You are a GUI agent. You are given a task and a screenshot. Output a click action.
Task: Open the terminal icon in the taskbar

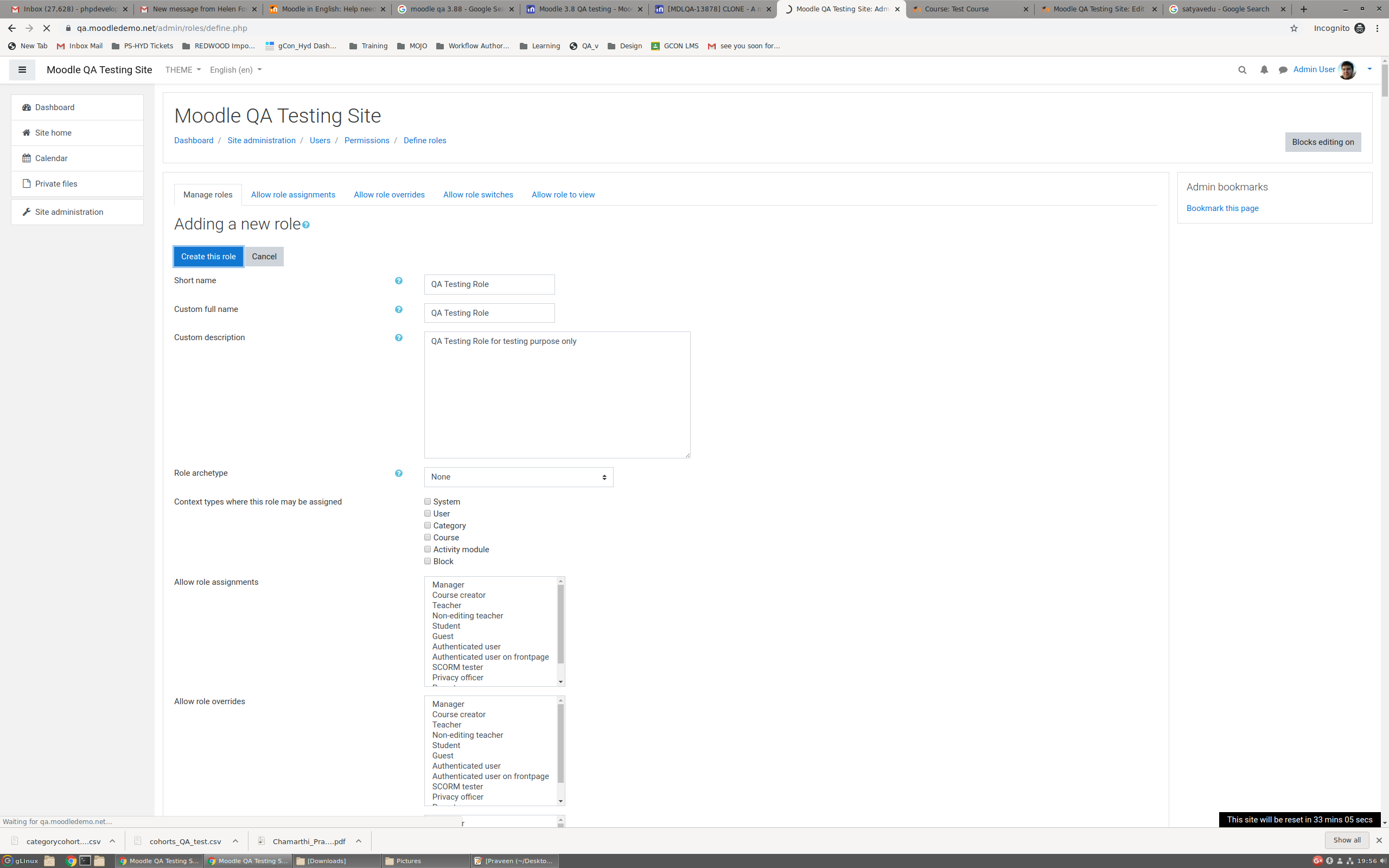point(85,860)
